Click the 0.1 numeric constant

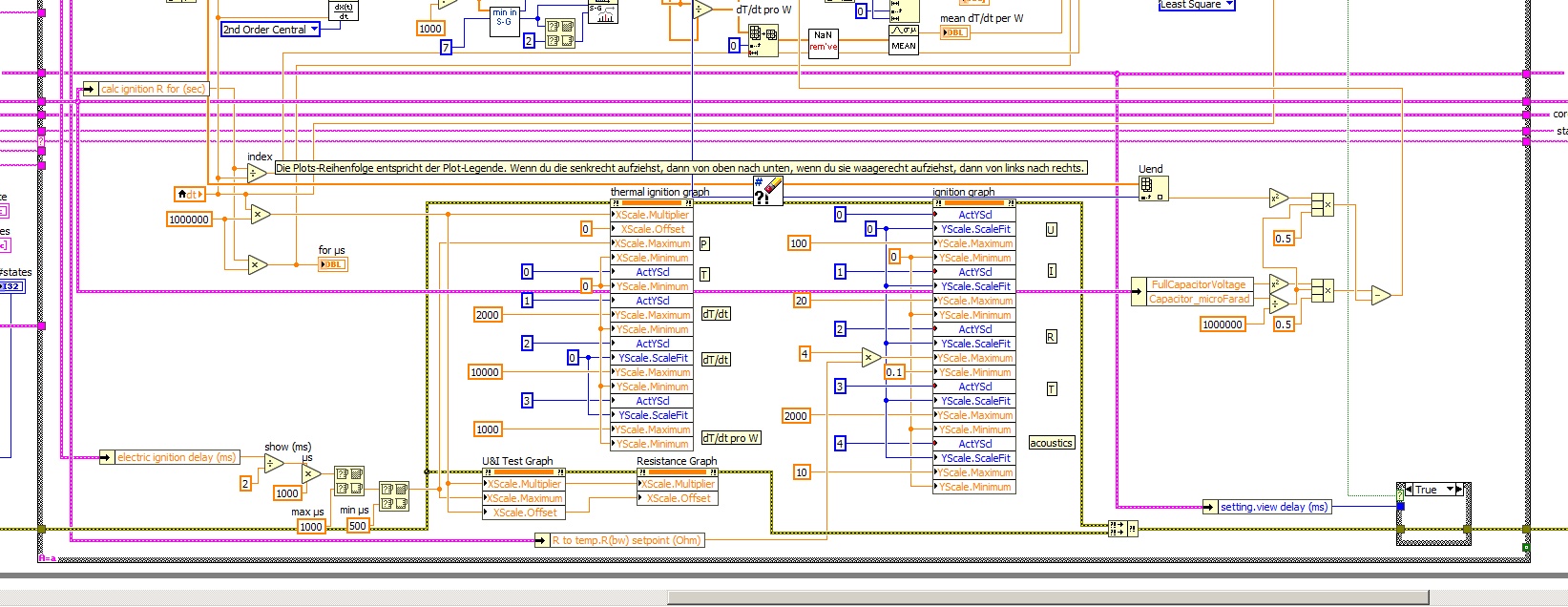pyautogui.click(x=894, y=372)
